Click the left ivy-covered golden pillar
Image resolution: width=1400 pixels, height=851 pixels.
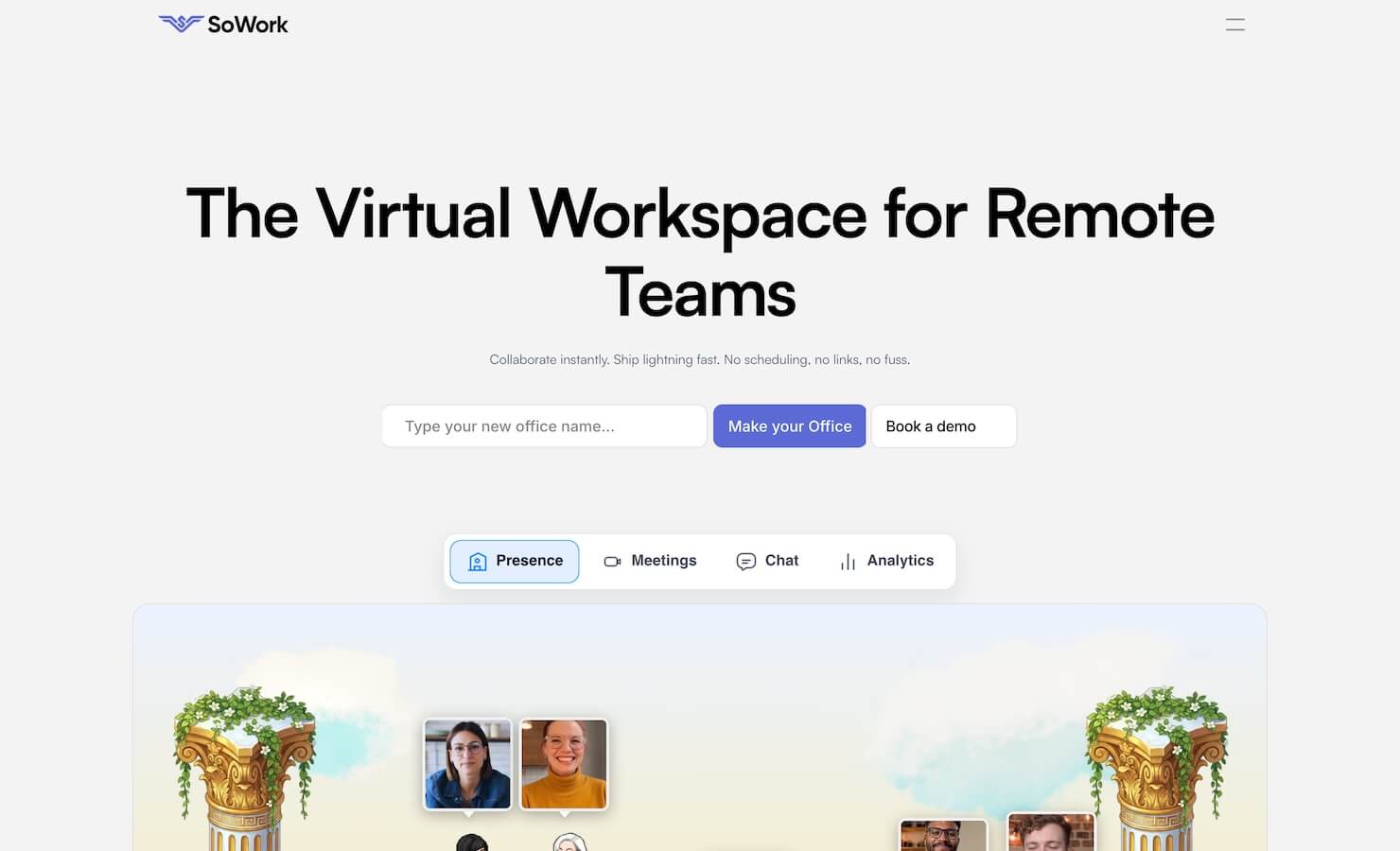(x=244, y=768)
